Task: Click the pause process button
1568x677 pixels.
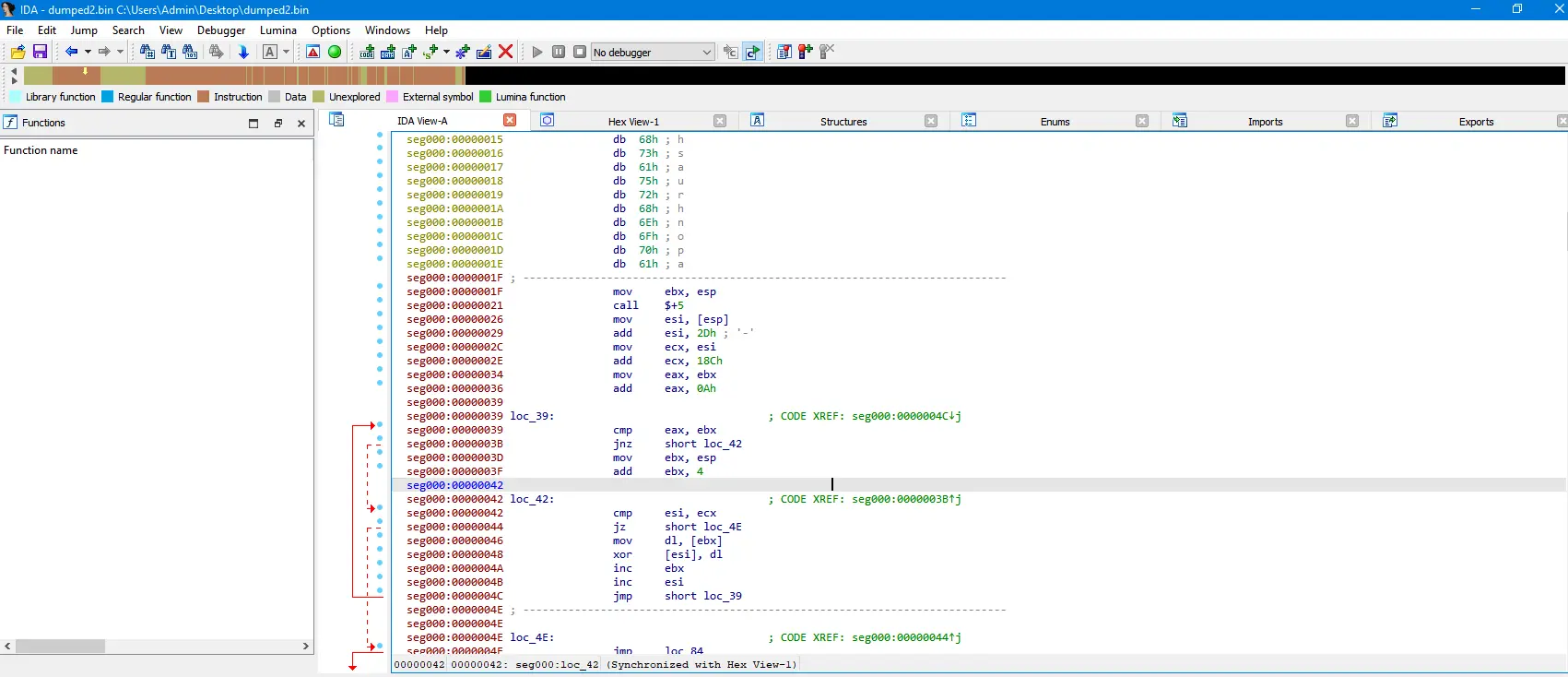Action: (559, 52)
